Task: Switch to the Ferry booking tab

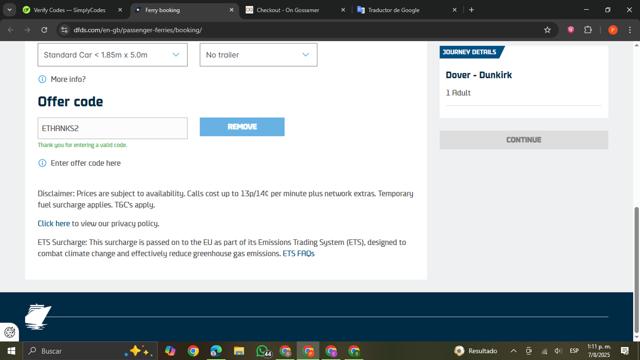Action: click(184, 10)
